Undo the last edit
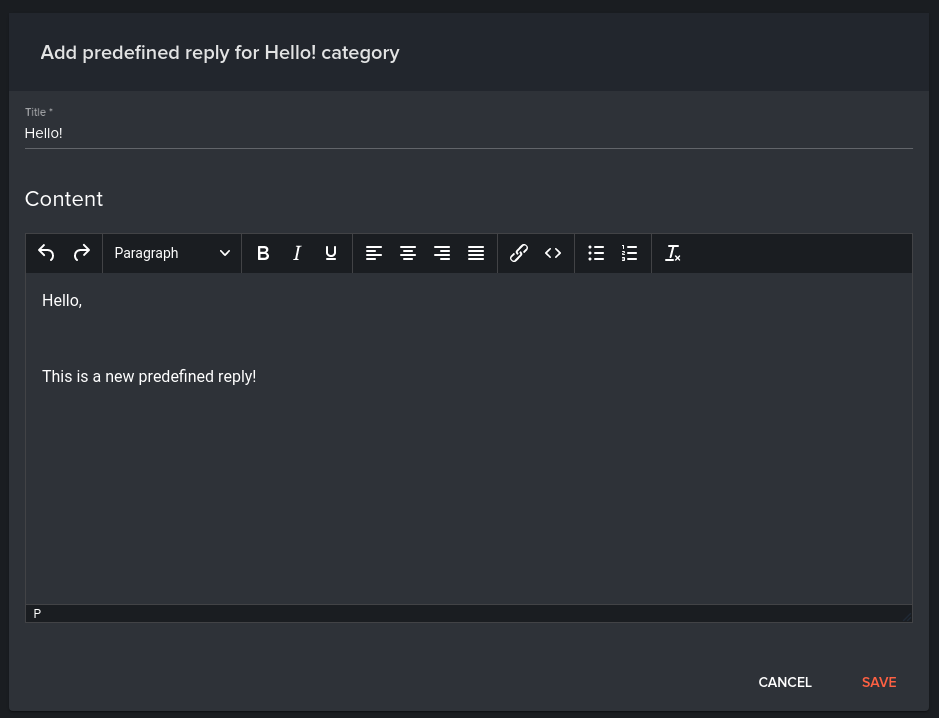Image resolution: width=939 pixels, height=718 pixels. pyautogui.click(x=46, y=253)
